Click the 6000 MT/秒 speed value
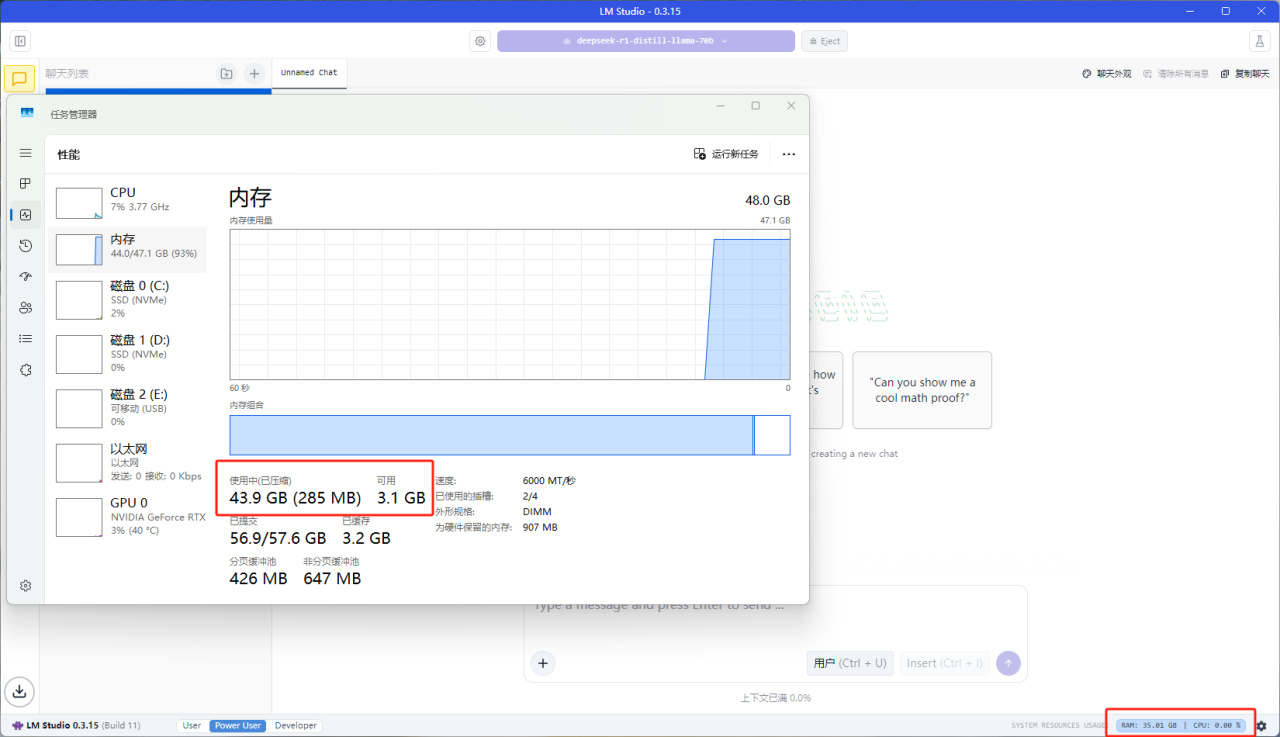 (x=549, y=481)
